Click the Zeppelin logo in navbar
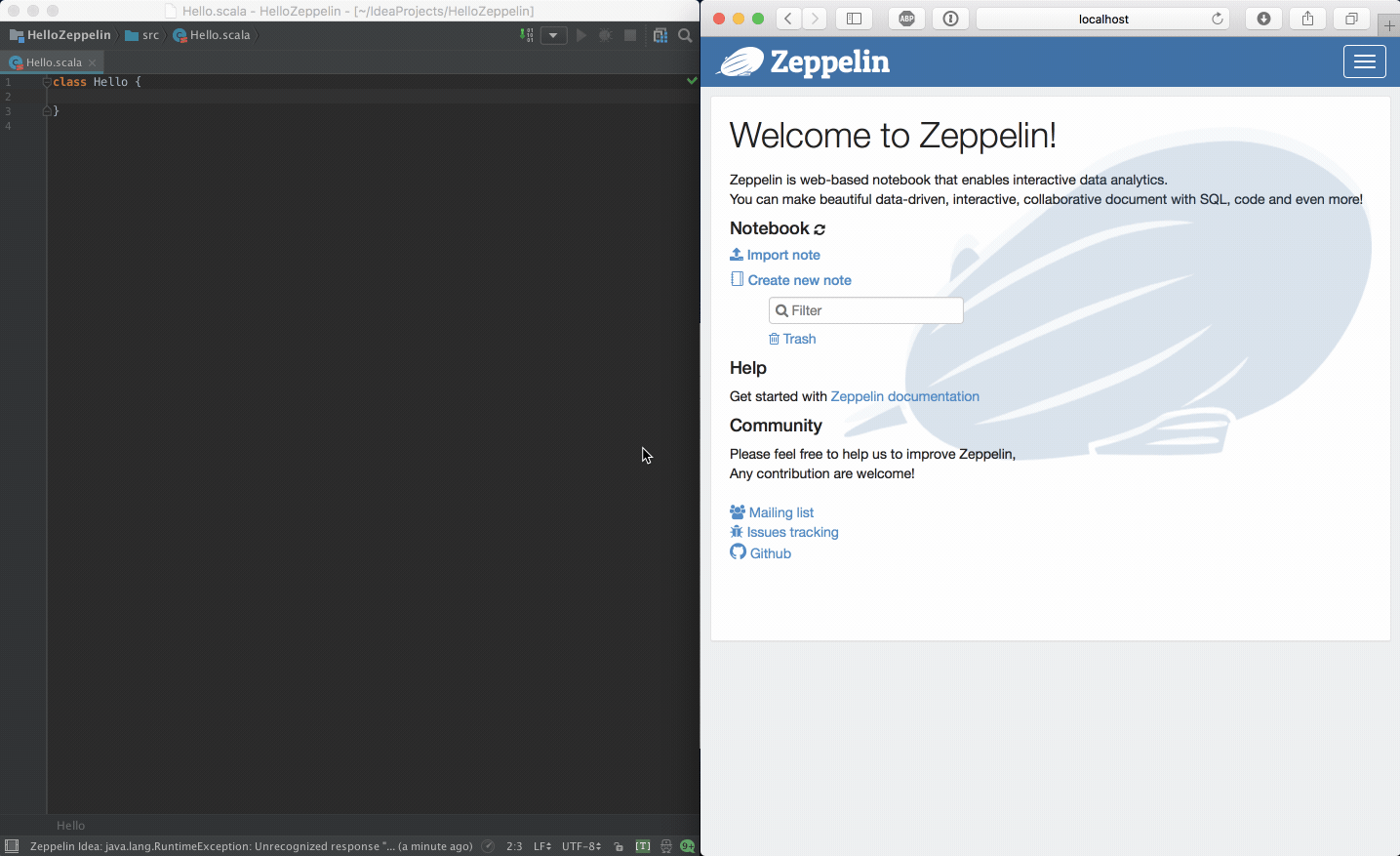 (x=804, y=61)
